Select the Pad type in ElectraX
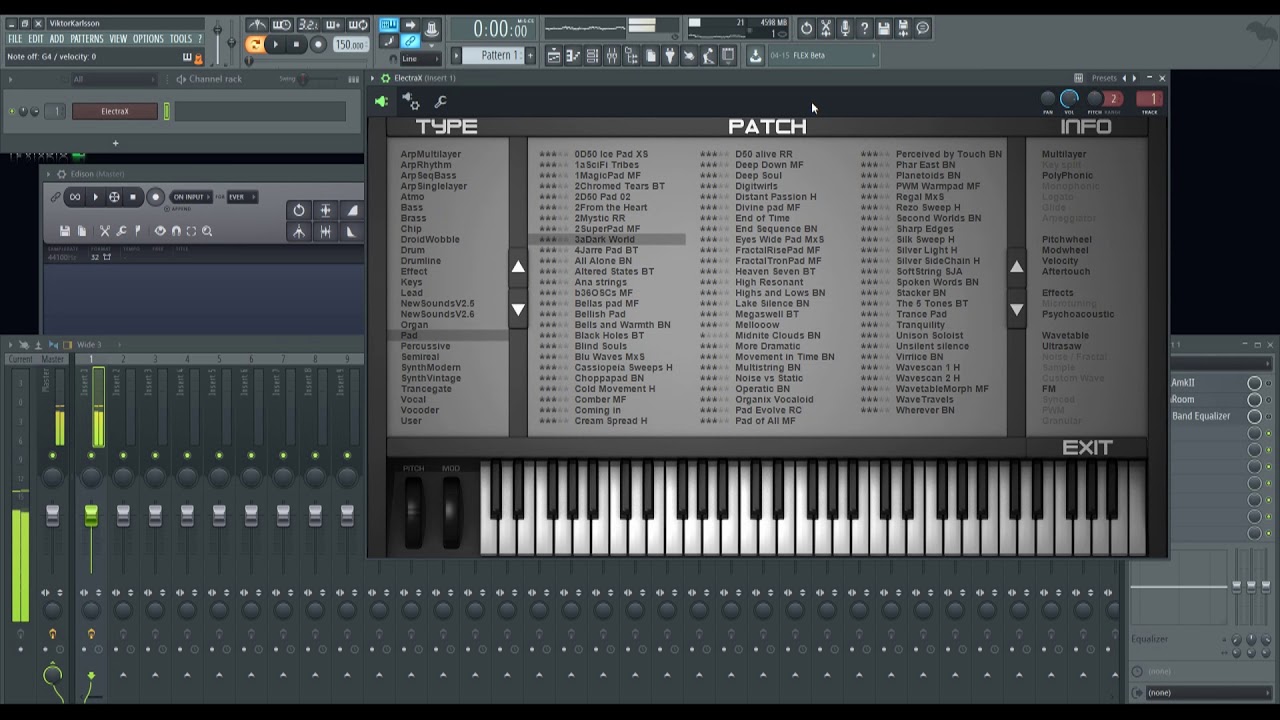 [x=409, y=335]
